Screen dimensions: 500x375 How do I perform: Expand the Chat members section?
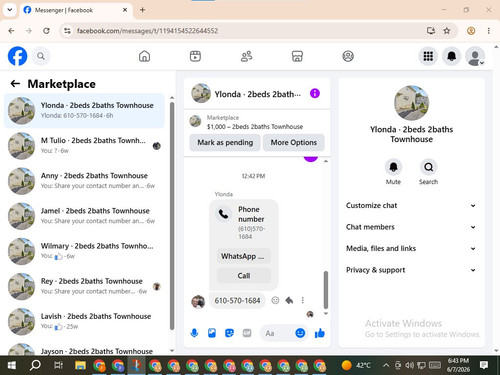point(411,227)
